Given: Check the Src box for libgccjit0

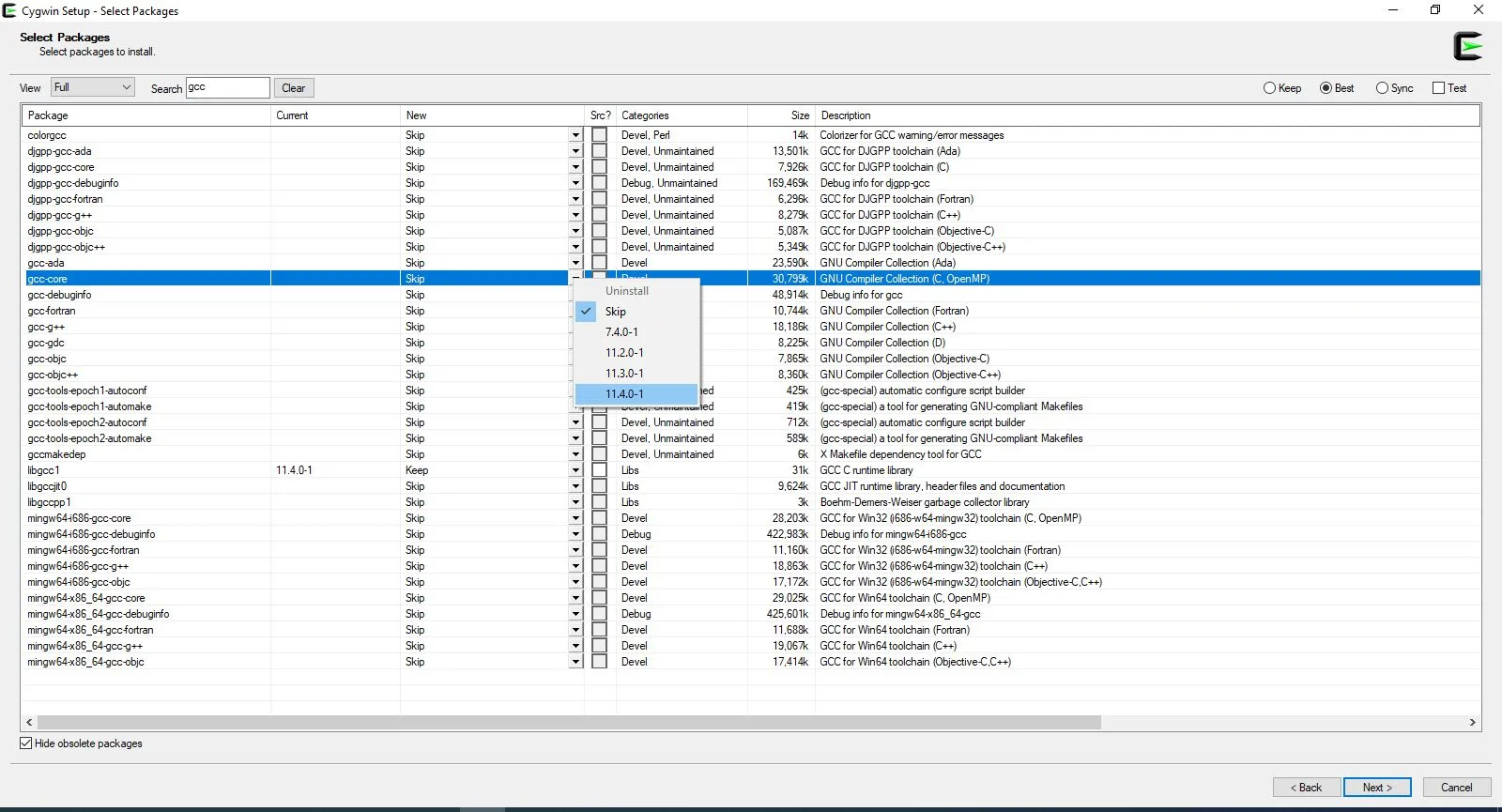Looking at the screenshot, I should pyautogui.click(x=599, y=486).
